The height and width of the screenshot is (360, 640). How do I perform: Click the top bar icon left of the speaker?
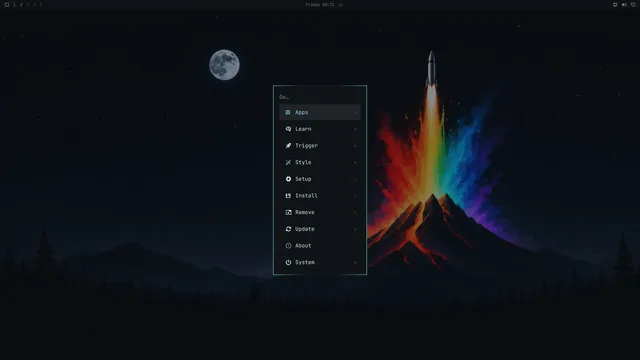point(615,4)
